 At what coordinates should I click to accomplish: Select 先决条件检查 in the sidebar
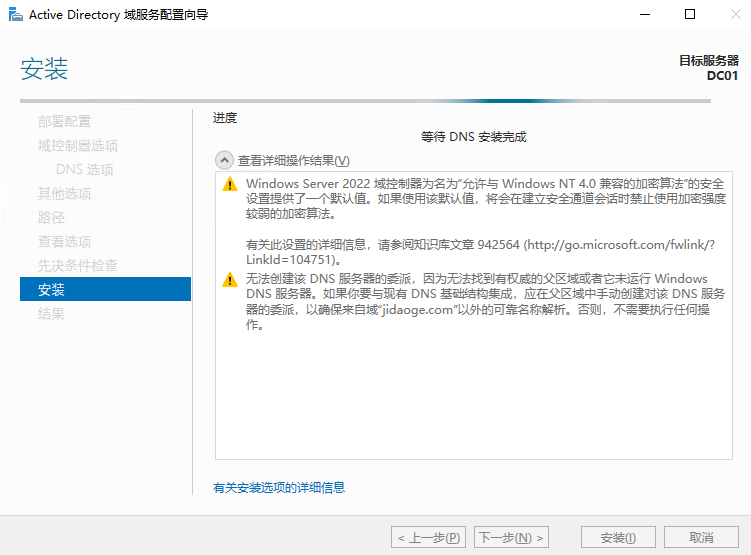click(x=78, y=265)
